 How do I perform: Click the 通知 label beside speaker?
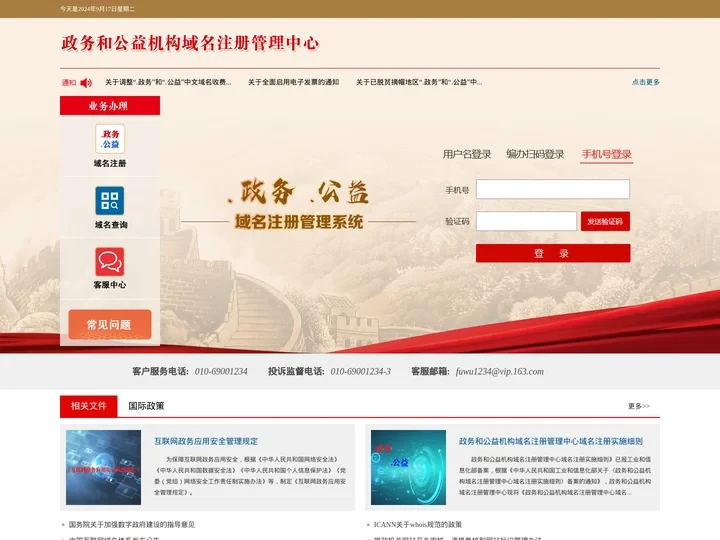point(69,83)
